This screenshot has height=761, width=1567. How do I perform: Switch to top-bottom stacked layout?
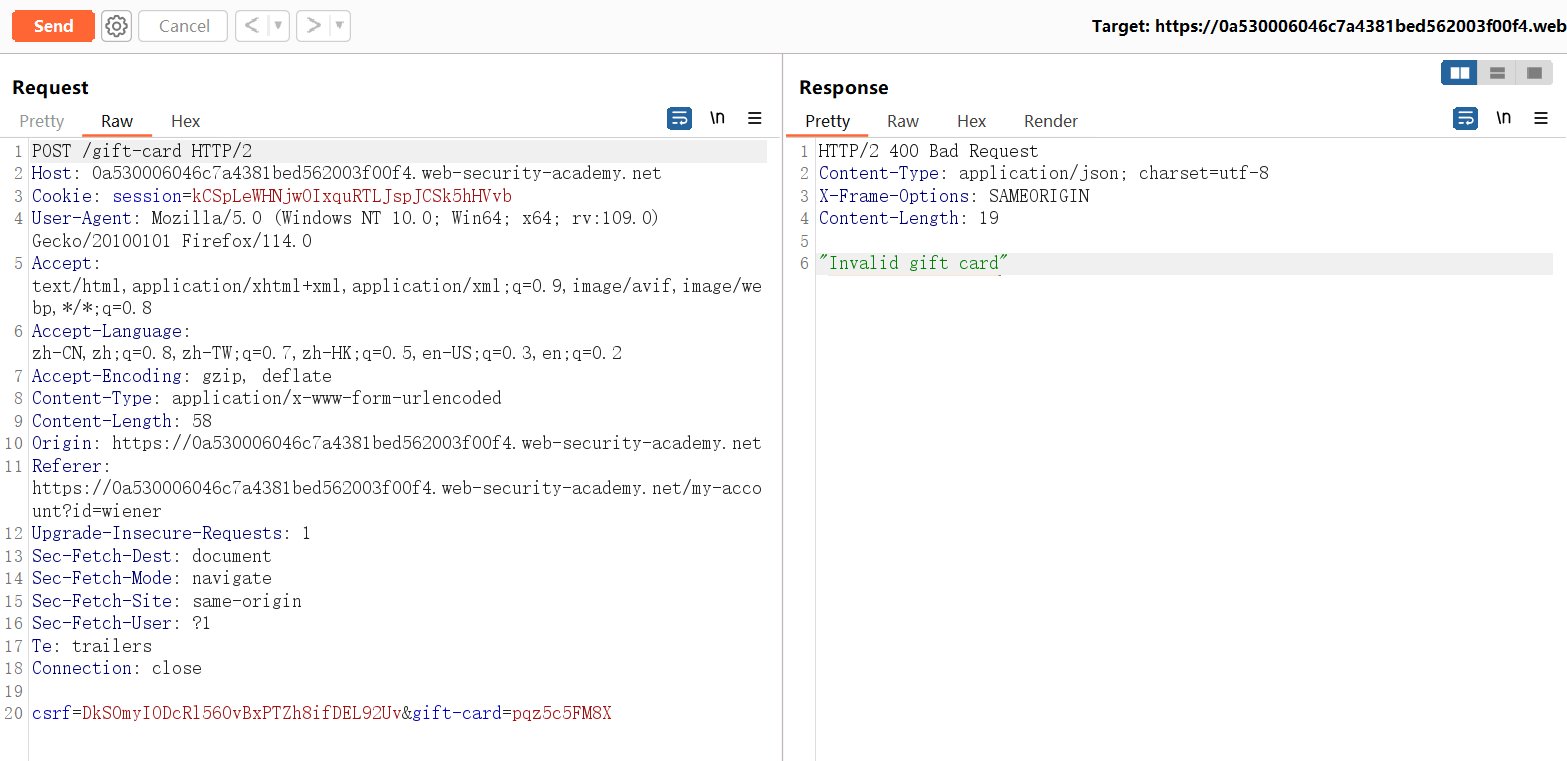click(1497, 73)
